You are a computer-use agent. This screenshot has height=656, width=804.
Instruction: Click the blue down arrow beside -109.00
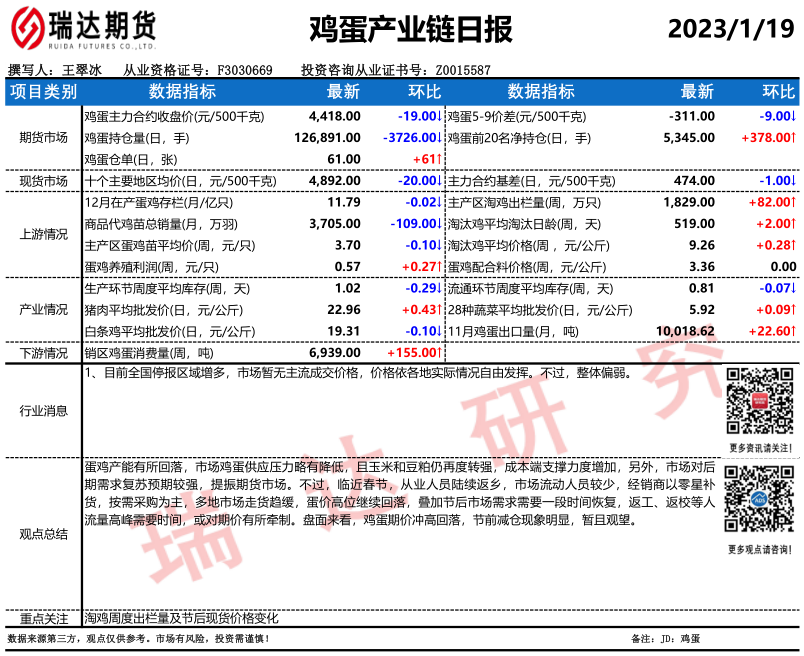click(x=439, y=224)
